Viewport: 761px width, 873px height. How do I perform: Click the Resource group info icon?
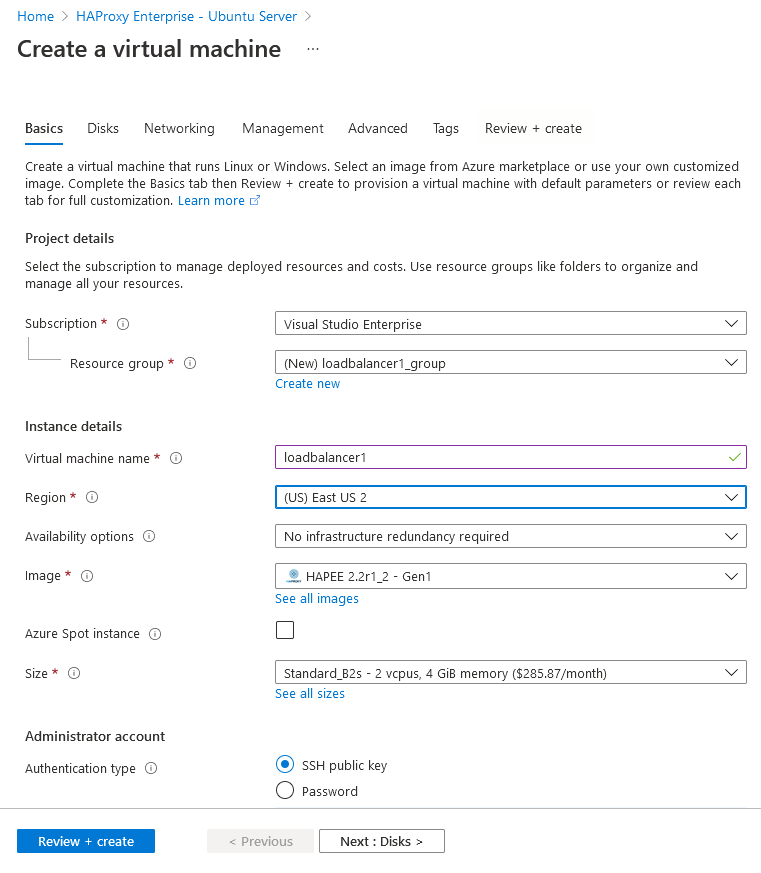(x=190, y=363)
